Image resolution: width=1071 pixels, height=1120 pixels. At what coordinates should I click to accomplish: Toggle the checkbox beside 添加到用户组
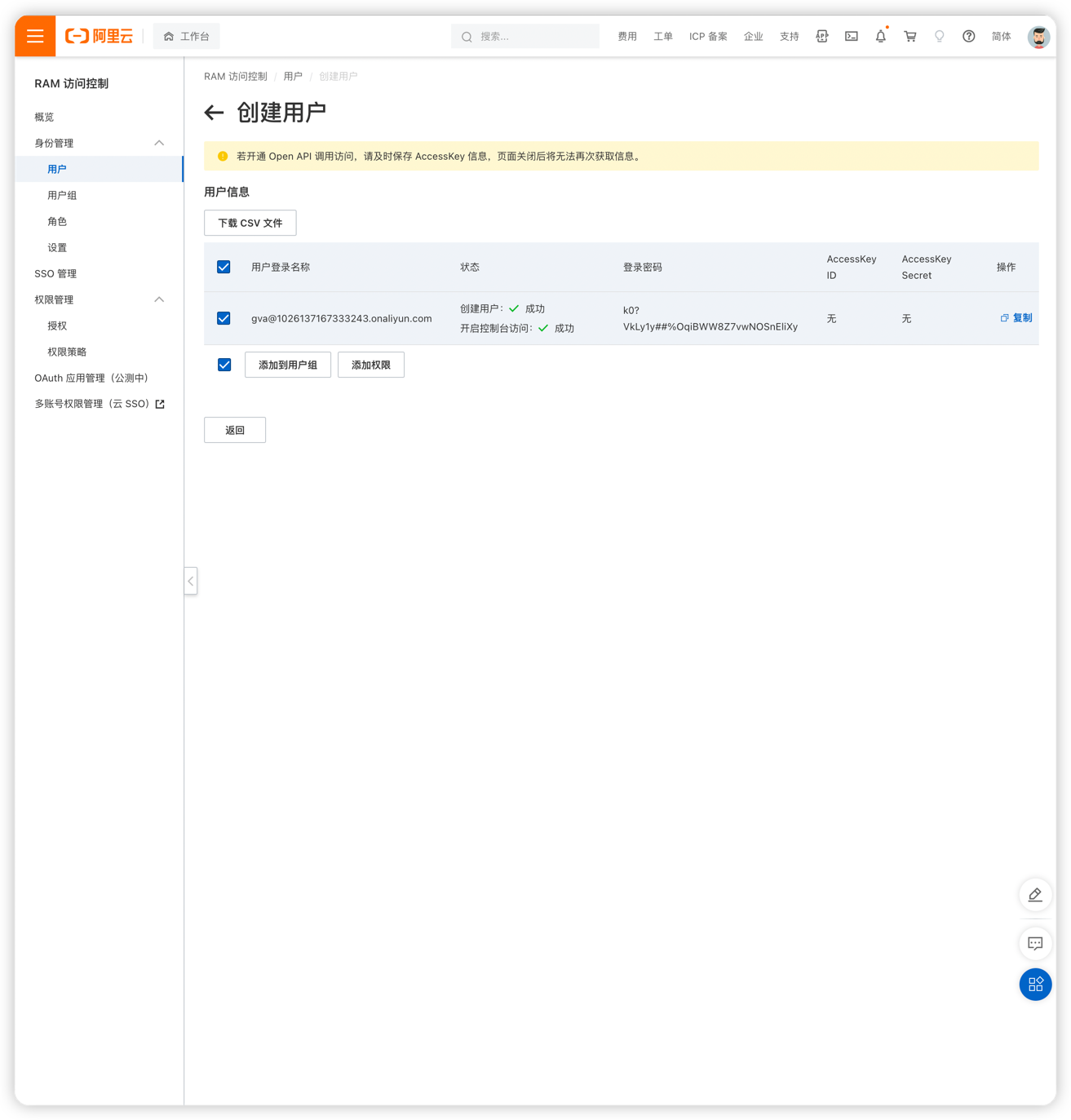tap(224, 365)
